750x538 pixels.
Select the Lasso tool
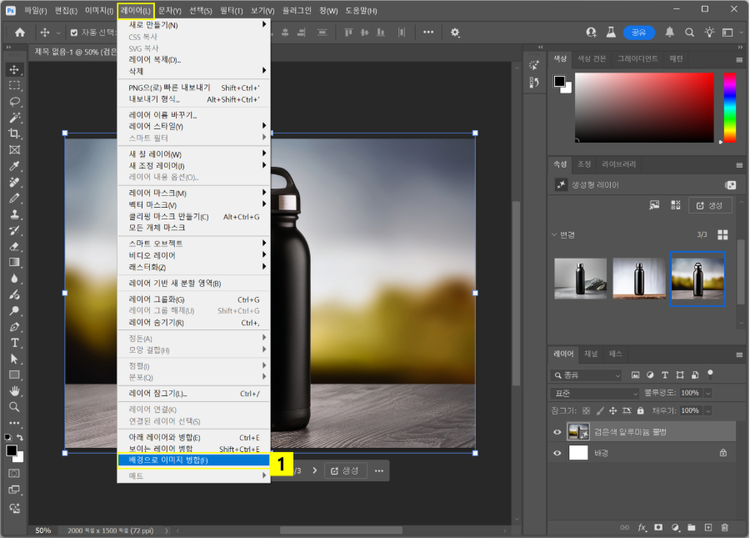click(15, 101)
